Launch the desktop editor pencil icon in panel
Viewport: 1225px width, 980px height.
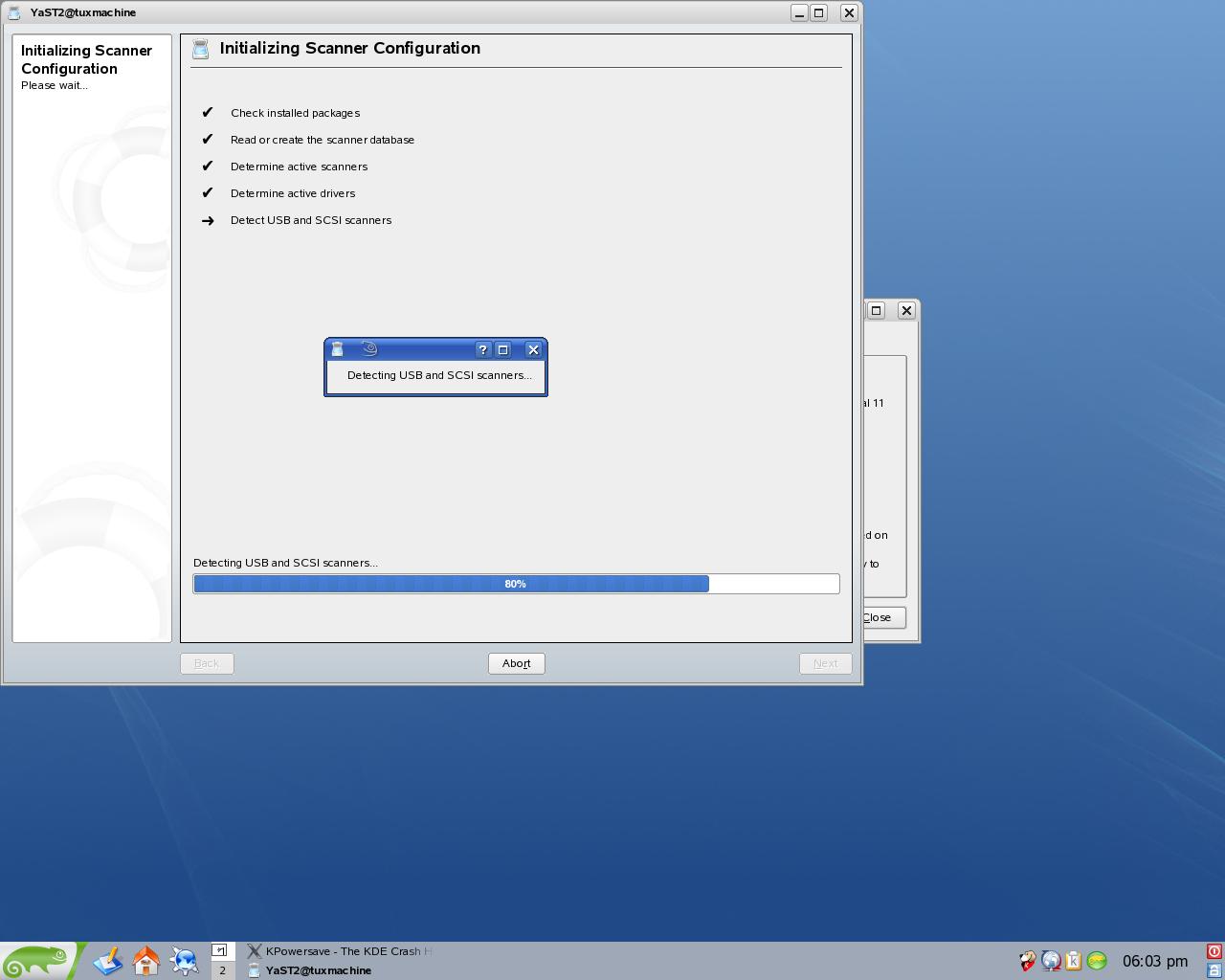point(108,961)
